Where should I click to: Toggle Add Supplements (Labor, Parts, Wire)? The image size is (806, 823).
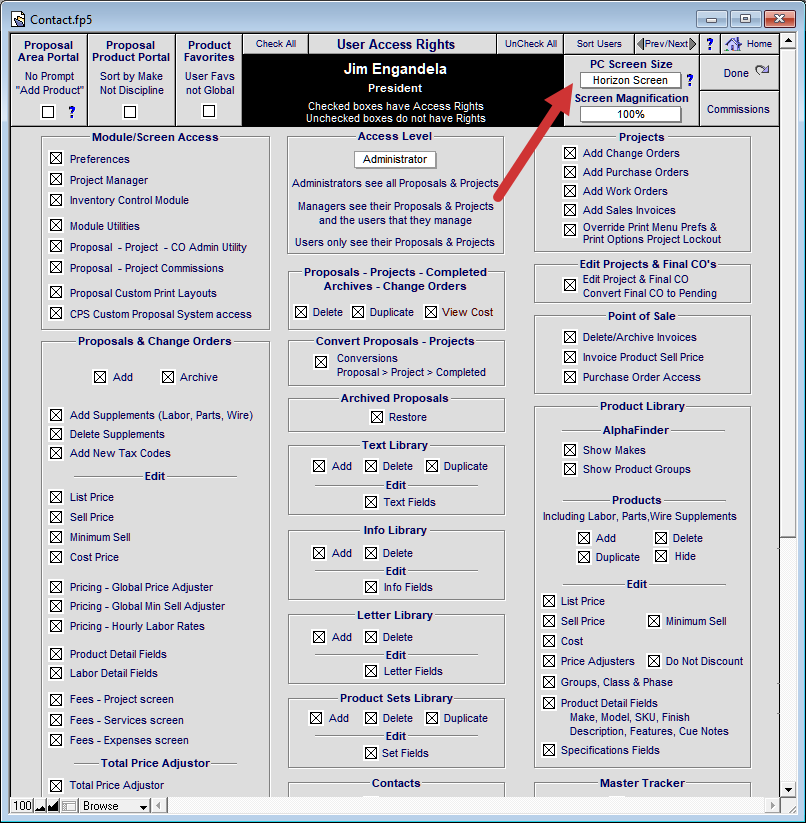pyautogui.click(x=56, y=415)
